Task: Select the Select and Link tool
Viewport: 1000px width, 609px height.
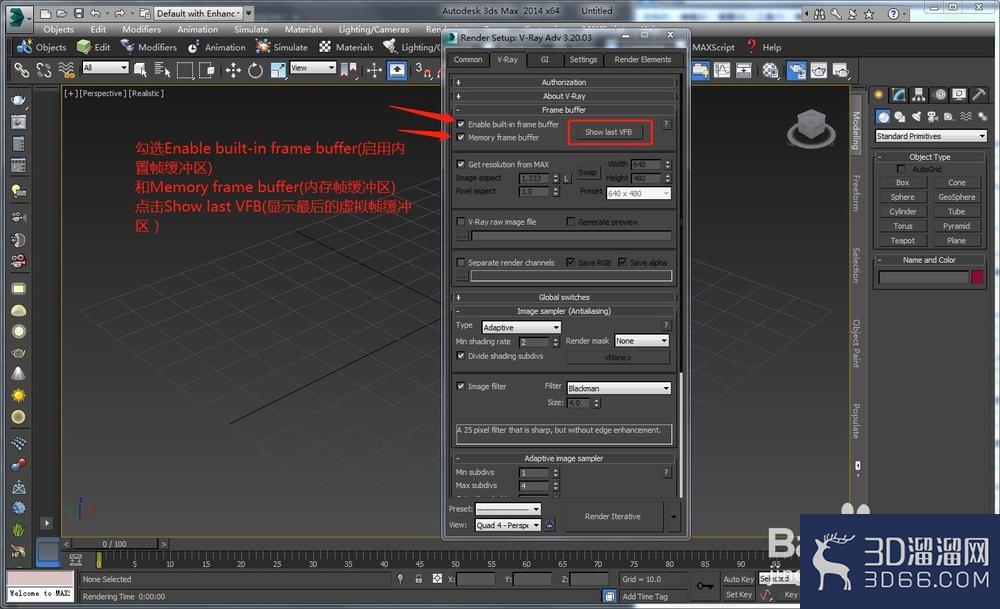Action: [x=22, y=70]
